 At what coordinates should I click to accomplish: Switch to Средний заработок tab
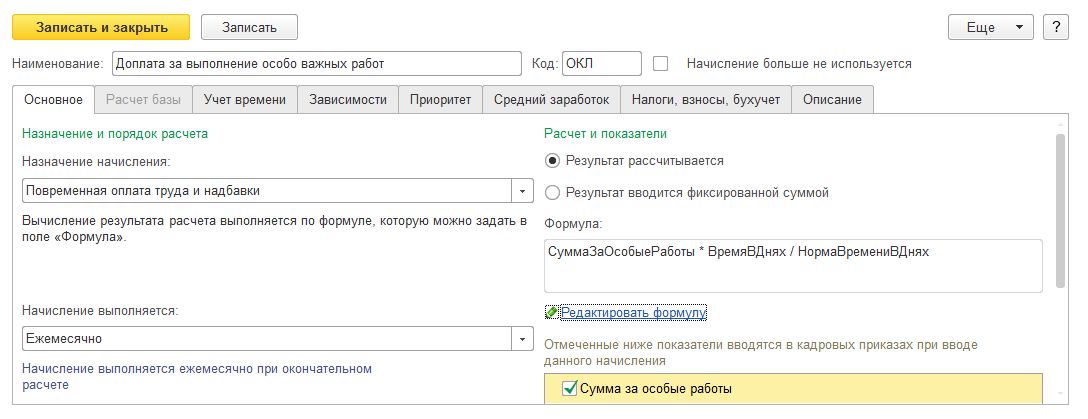point(552,100)
